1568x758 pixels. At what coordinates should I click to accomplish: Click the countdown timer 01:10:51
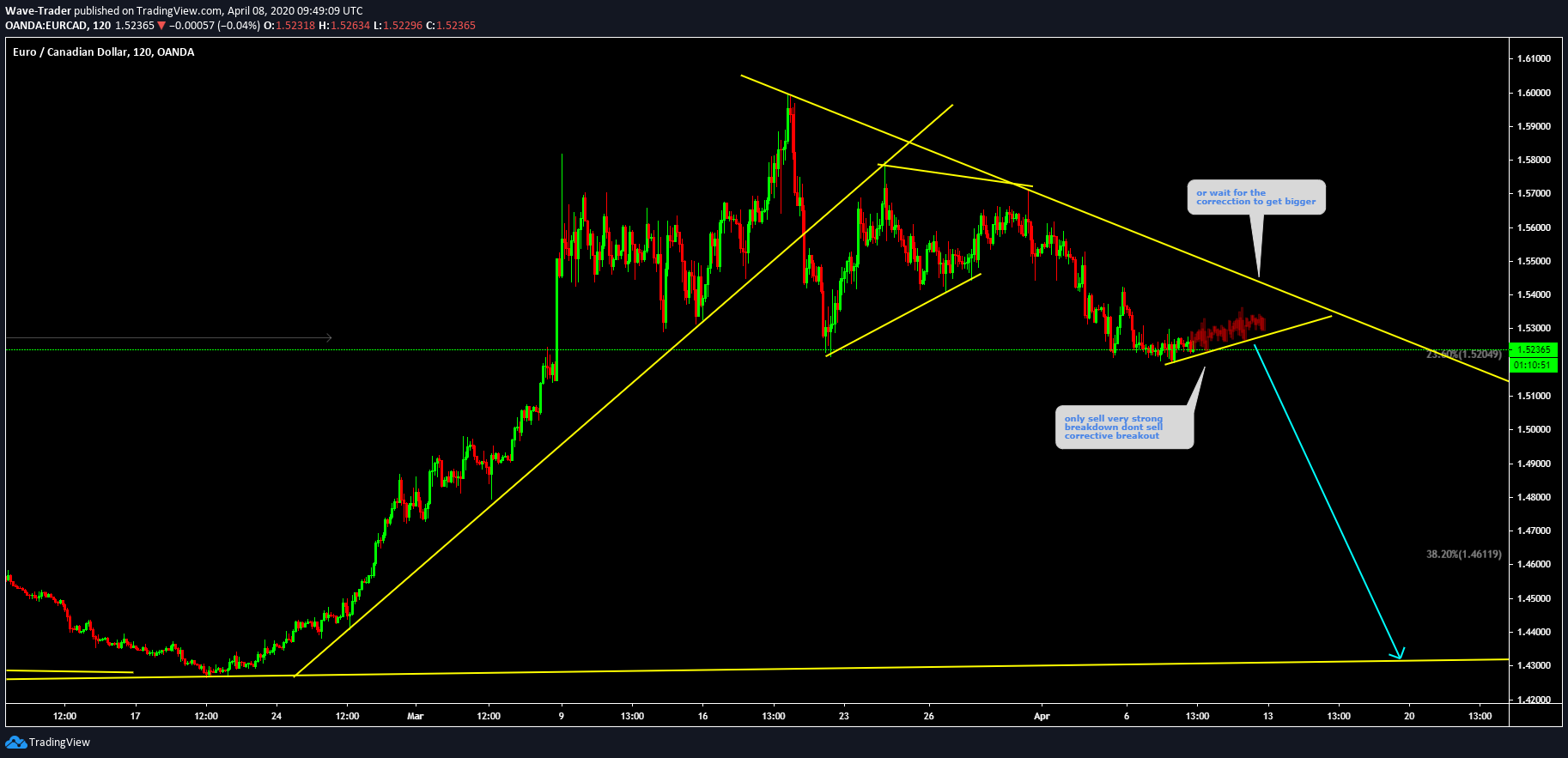(x=1534, y=365)
